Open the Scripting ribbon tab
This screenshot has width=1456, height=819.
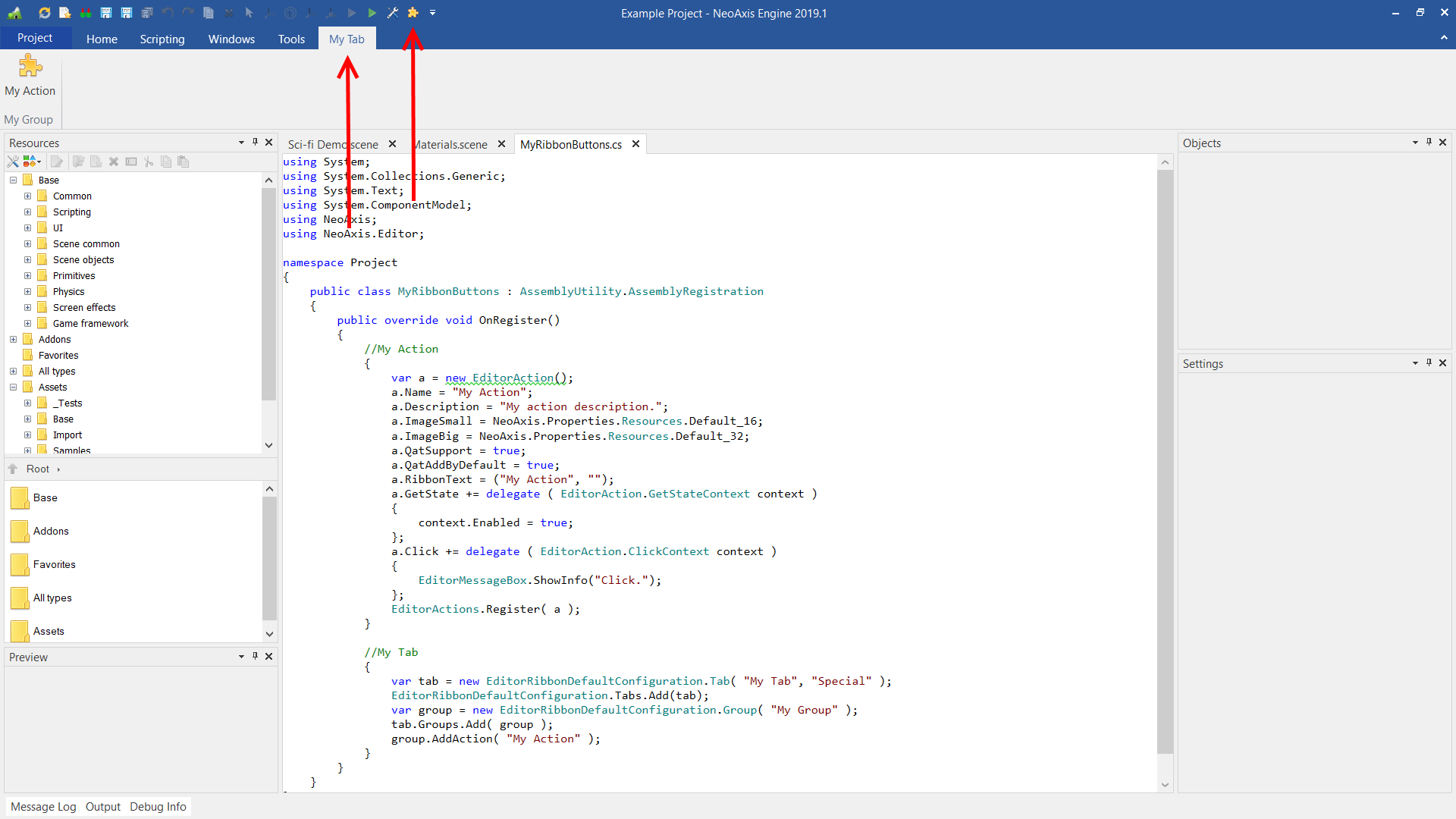tap(162, 39)
